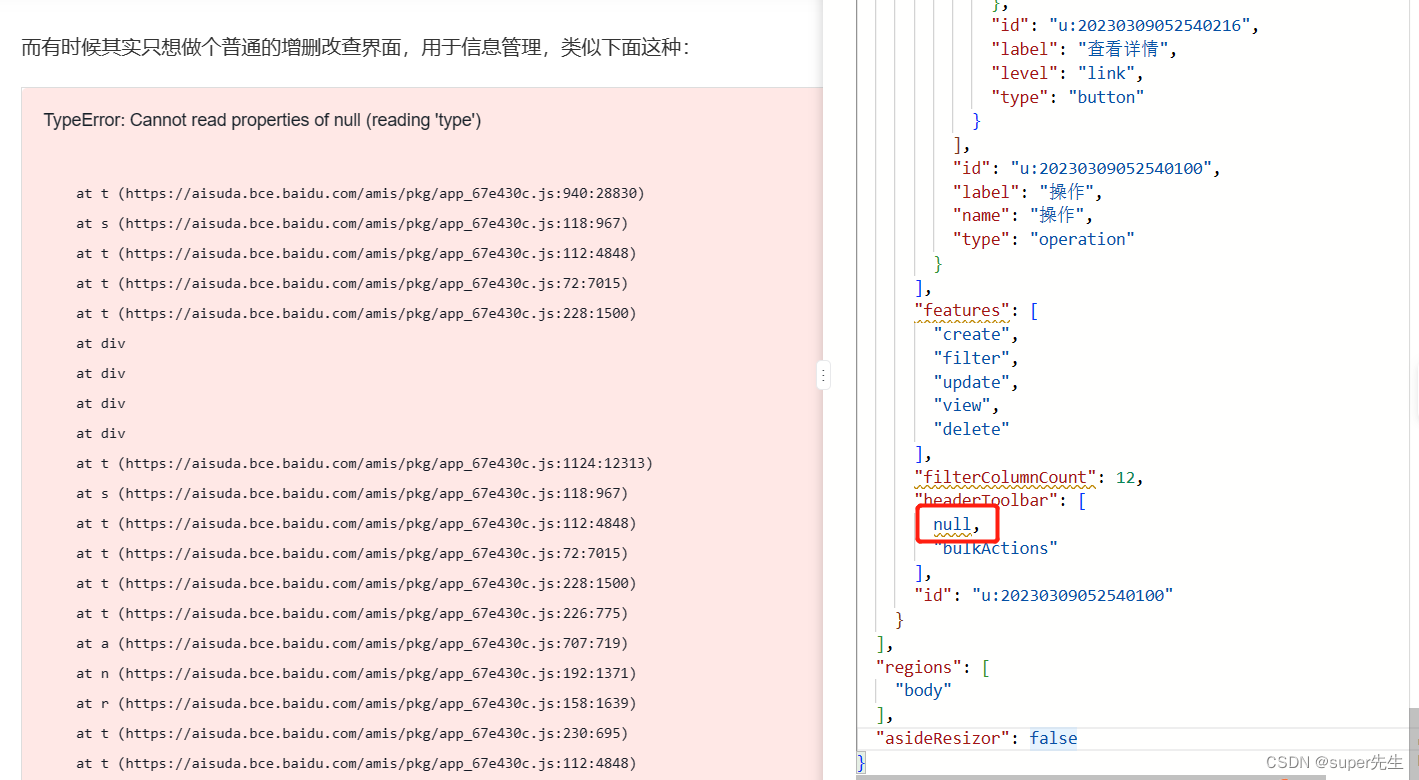Click stack trace line ending 940:28830
This screenshot has height=780, width=1419.
click(x=360, y=193)
